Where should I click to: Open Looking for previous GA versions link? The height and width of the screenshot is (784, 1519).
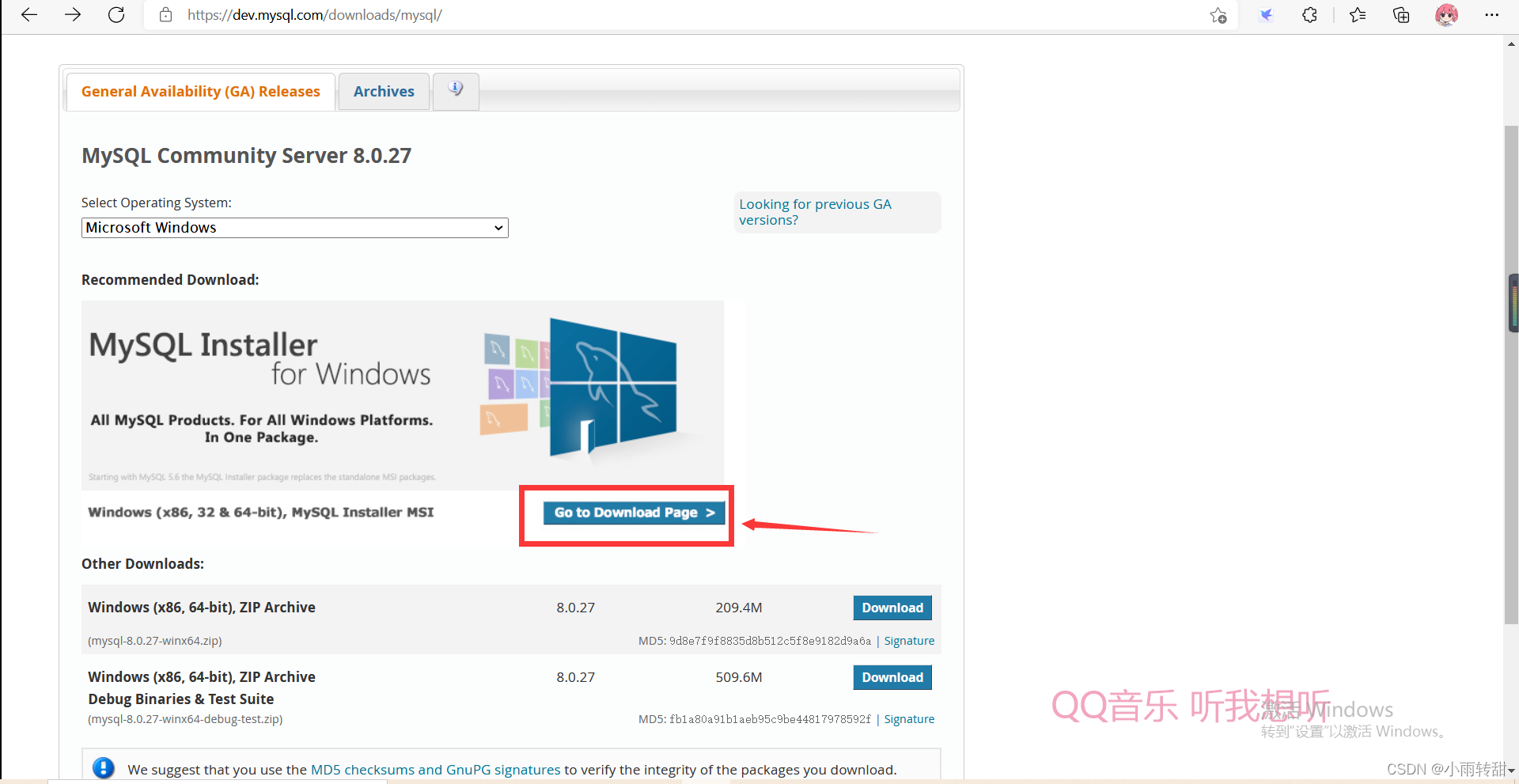[815, 212]
